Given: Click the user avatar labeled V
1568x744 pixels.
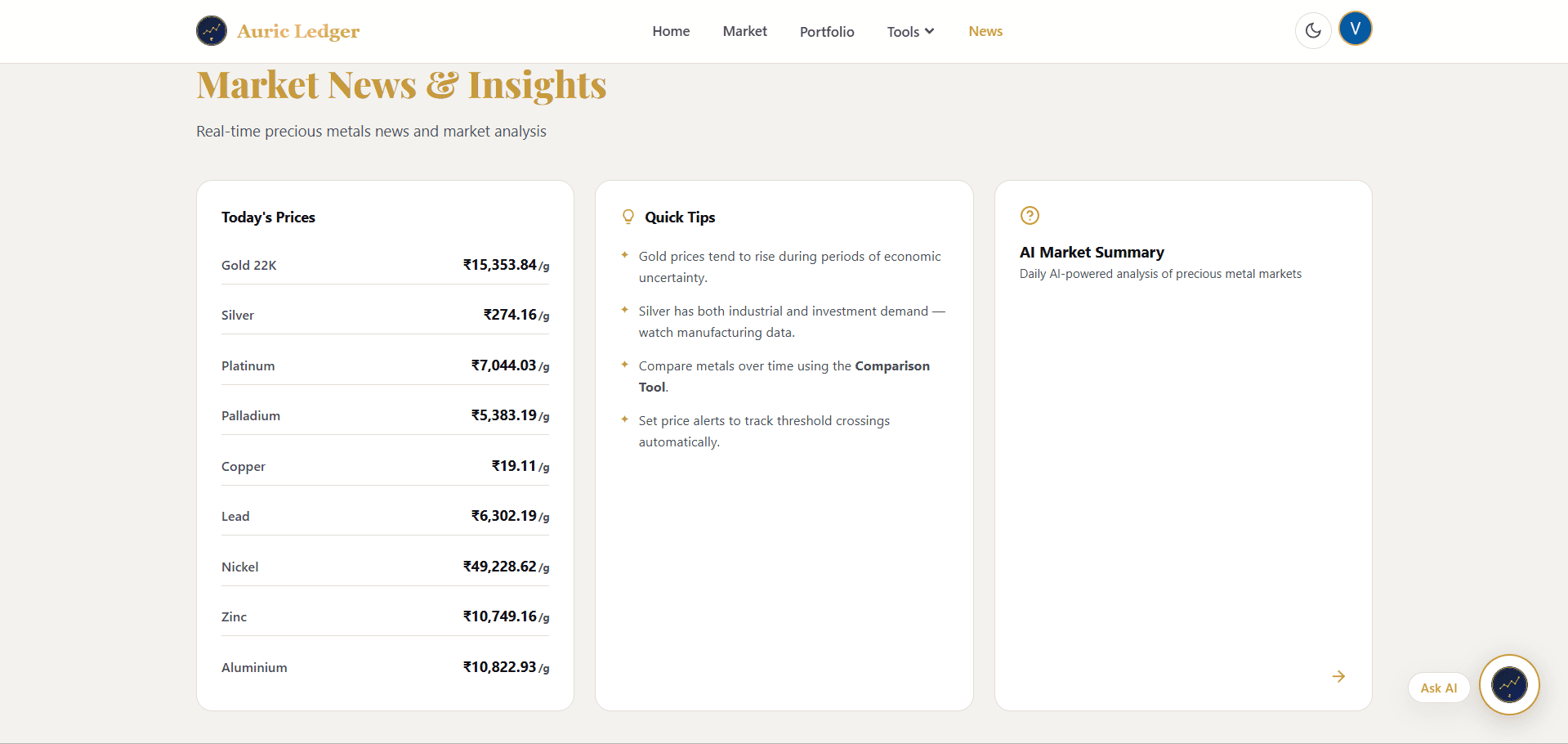Looking at the screenshot, I should coord(1356,28).
